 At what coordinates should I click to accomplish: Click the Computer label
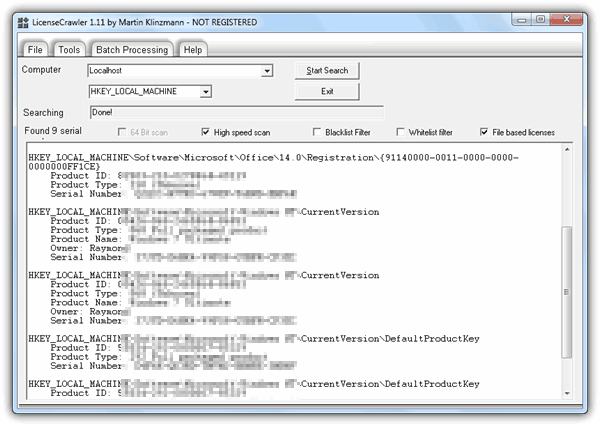tap(41, 70)
